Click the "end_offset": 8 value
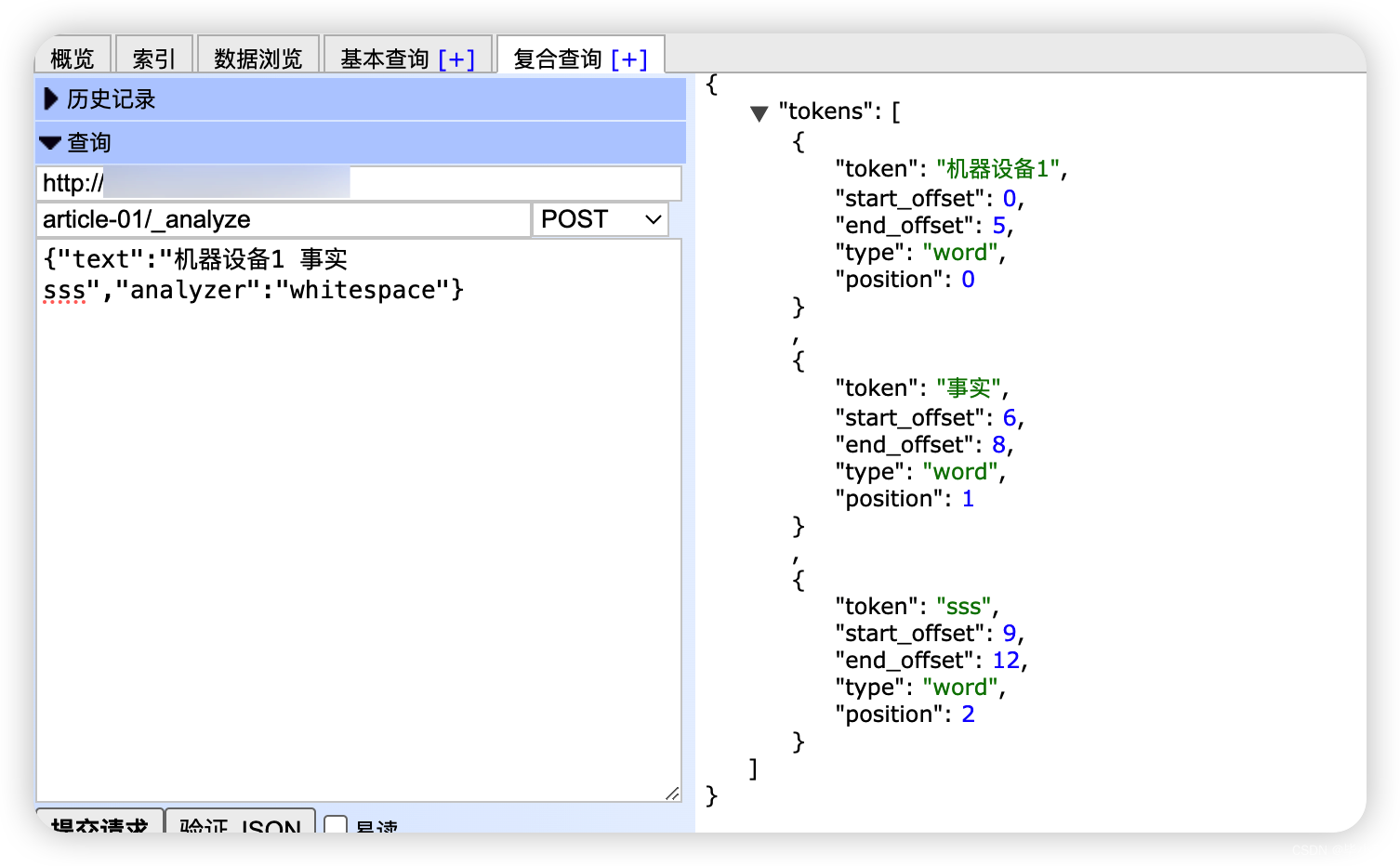 pos(999,445)
